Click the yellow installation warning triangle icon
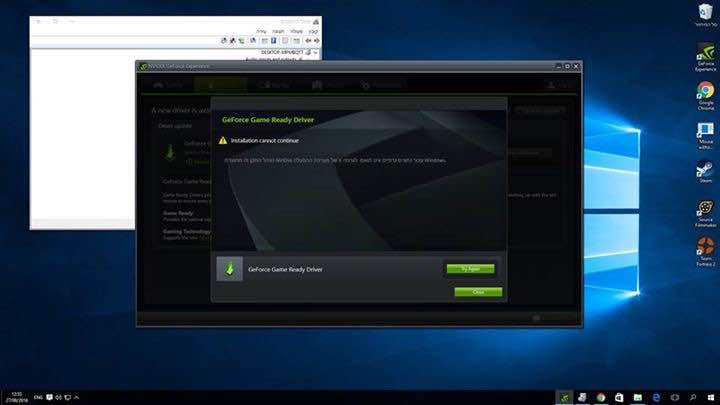This screenshot has height=405, width=720. click(x=223, y=141)
